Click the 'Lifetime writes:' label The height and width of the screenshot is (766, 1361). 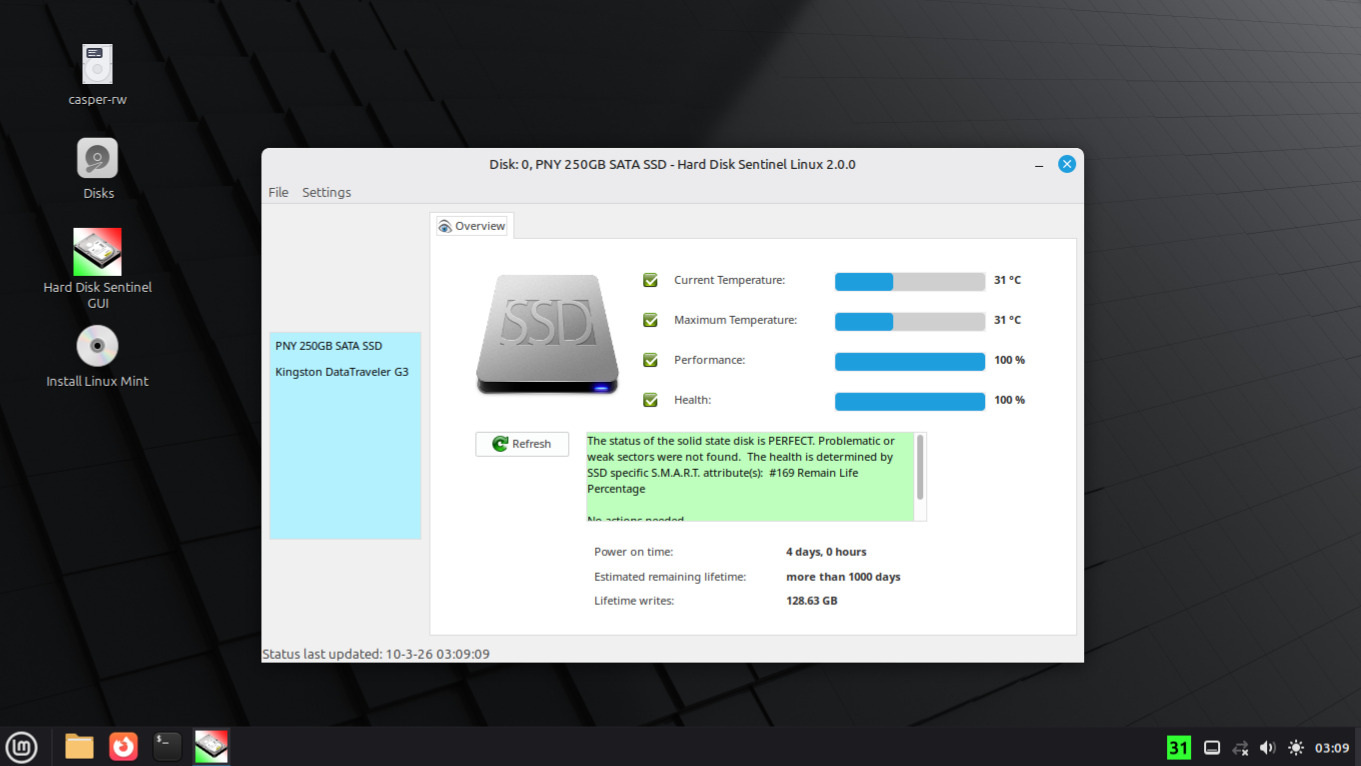(634, 601)
